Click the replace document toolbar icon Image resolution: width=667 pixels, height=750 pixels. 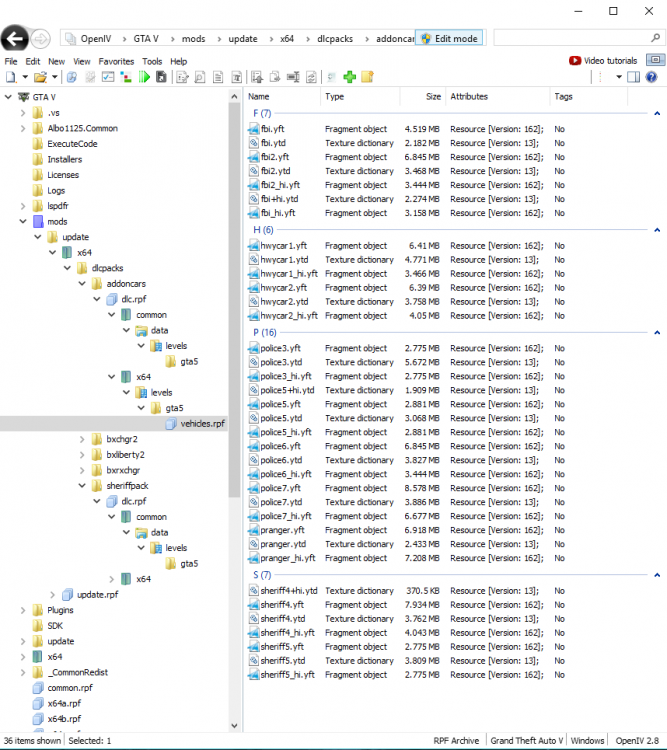tap(311, 77)
